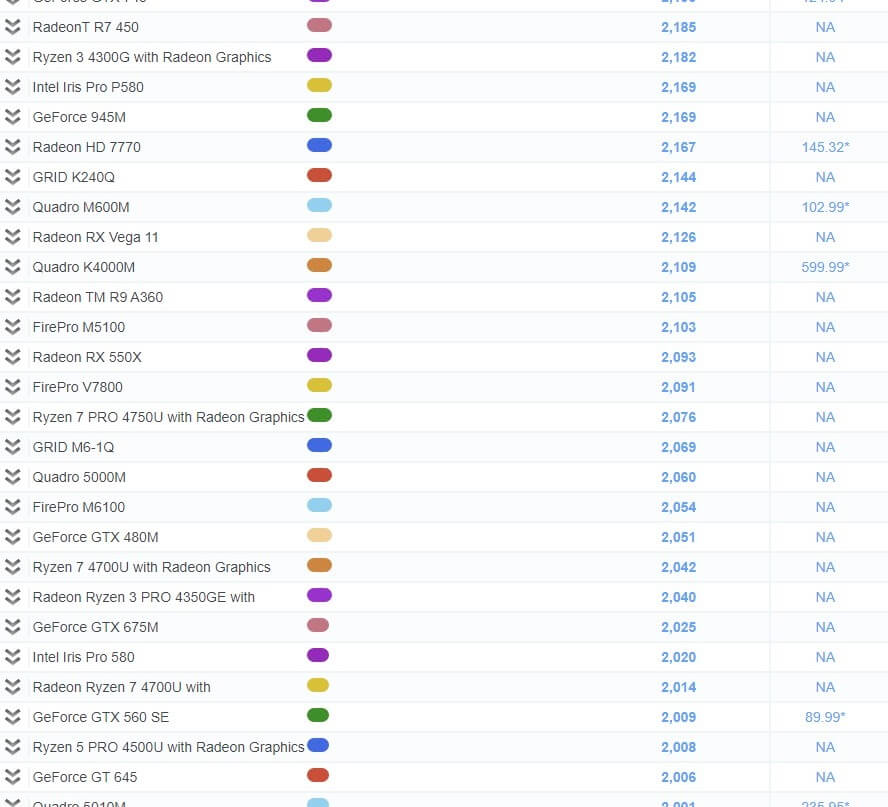Expand the GeForce 945M row chevron
The width and height of the screenshot is (888, 807).
click(12, 117)
